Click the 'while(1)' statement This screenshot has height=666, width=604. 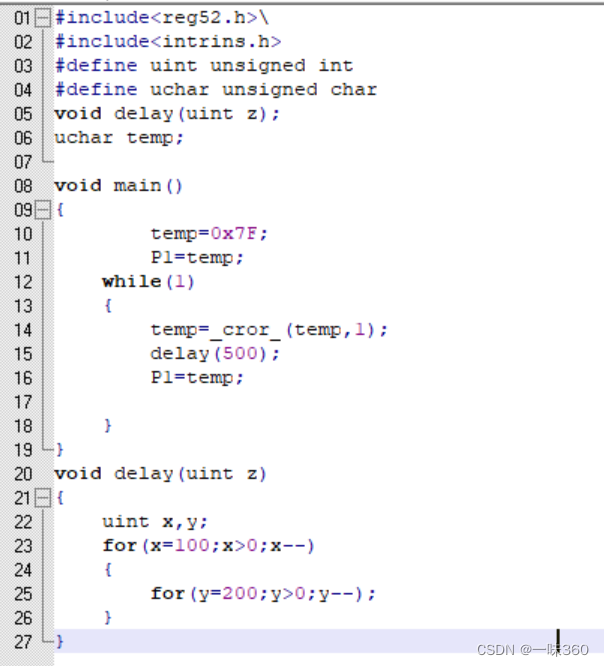point(148,282)
